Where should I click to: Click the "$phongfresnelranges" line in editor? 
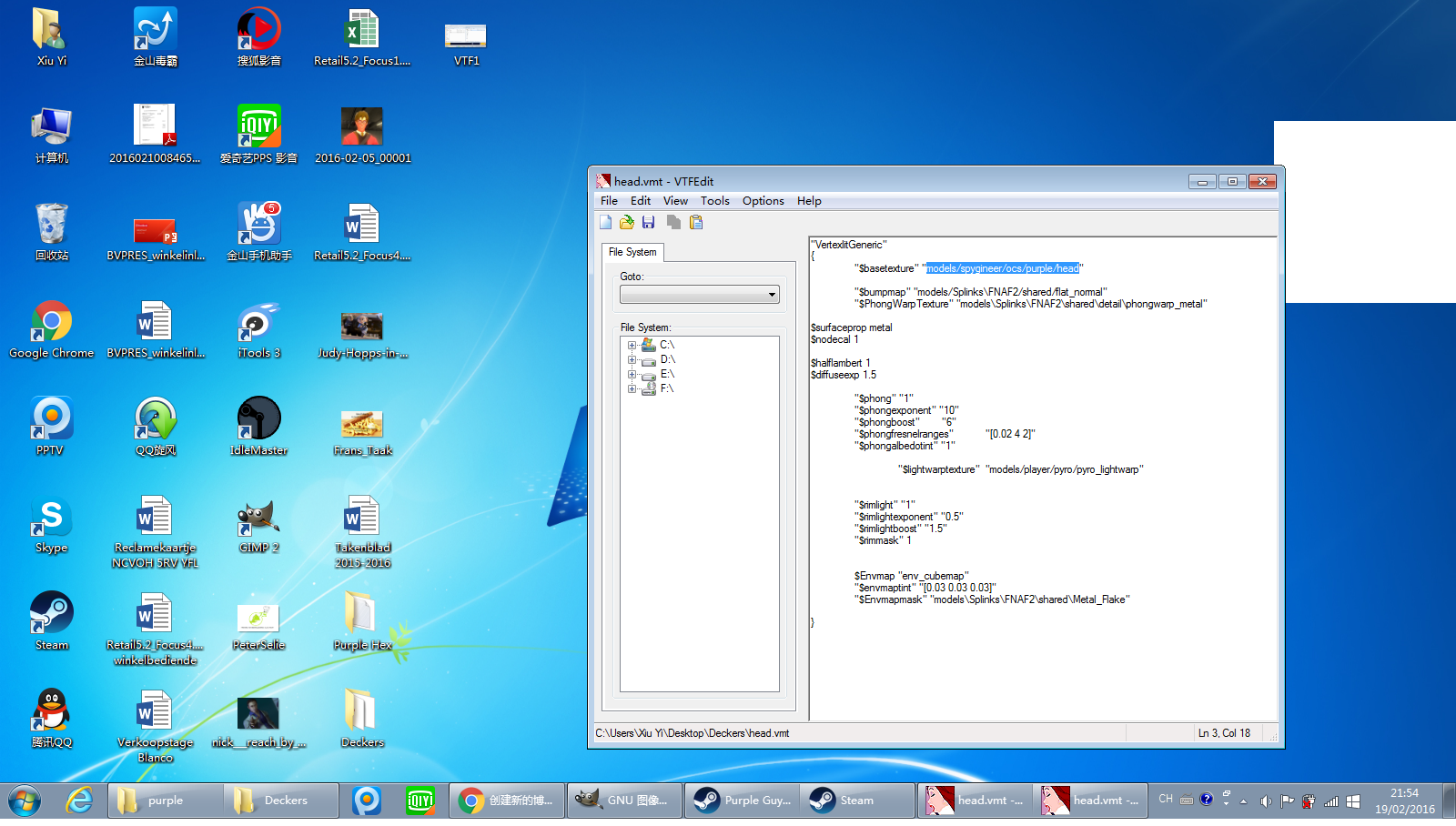(945, 434)
